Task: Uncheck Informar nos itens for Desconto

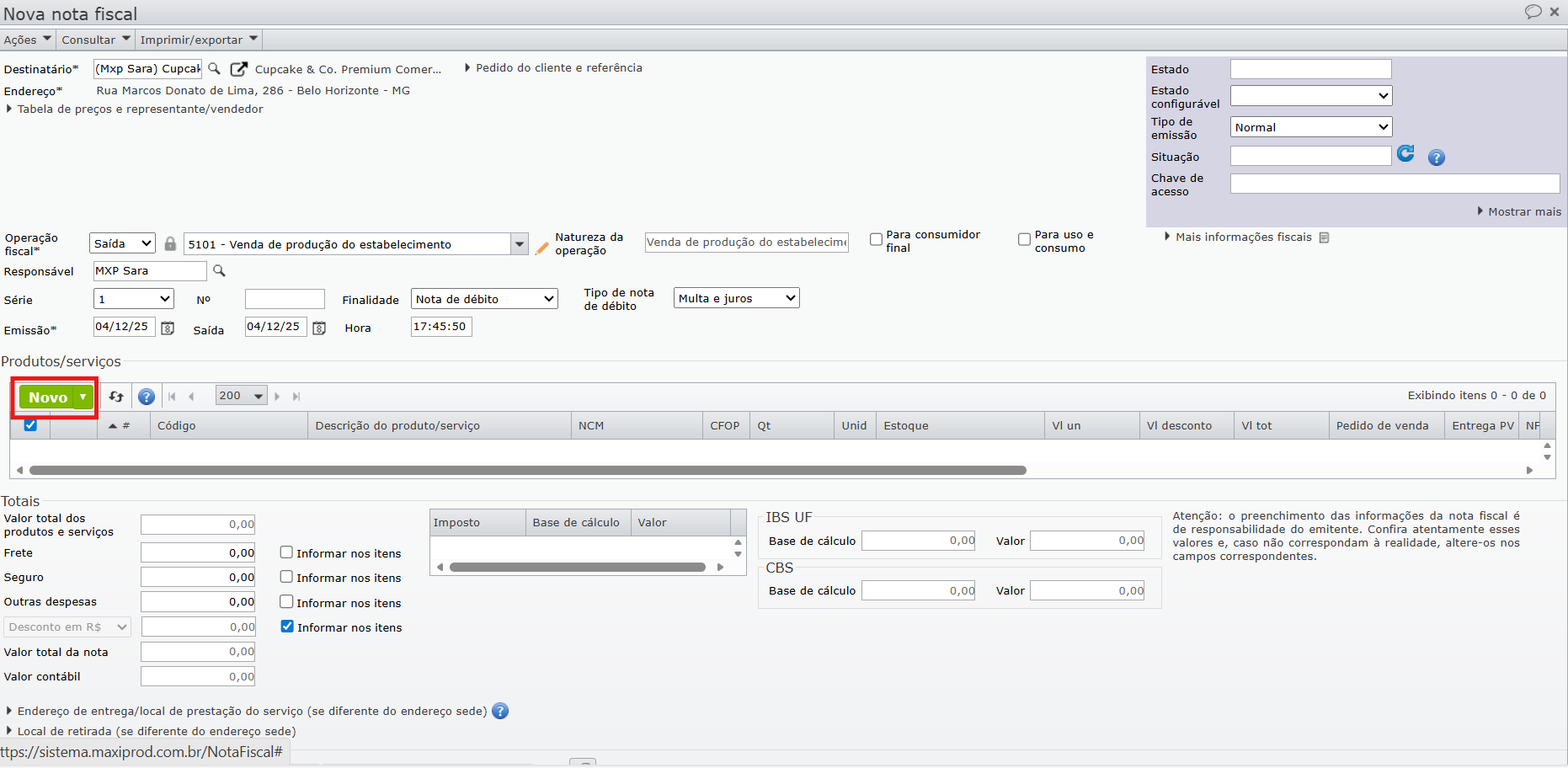Action: 287,627
